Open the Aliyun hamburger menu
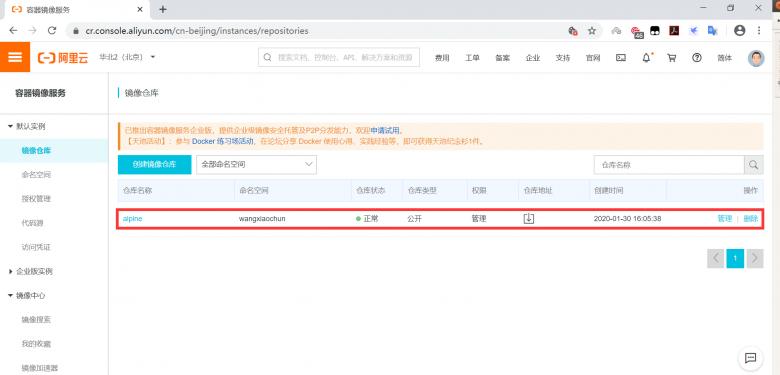The height and width of the screenshot is (375, 780). coord(15,57)
